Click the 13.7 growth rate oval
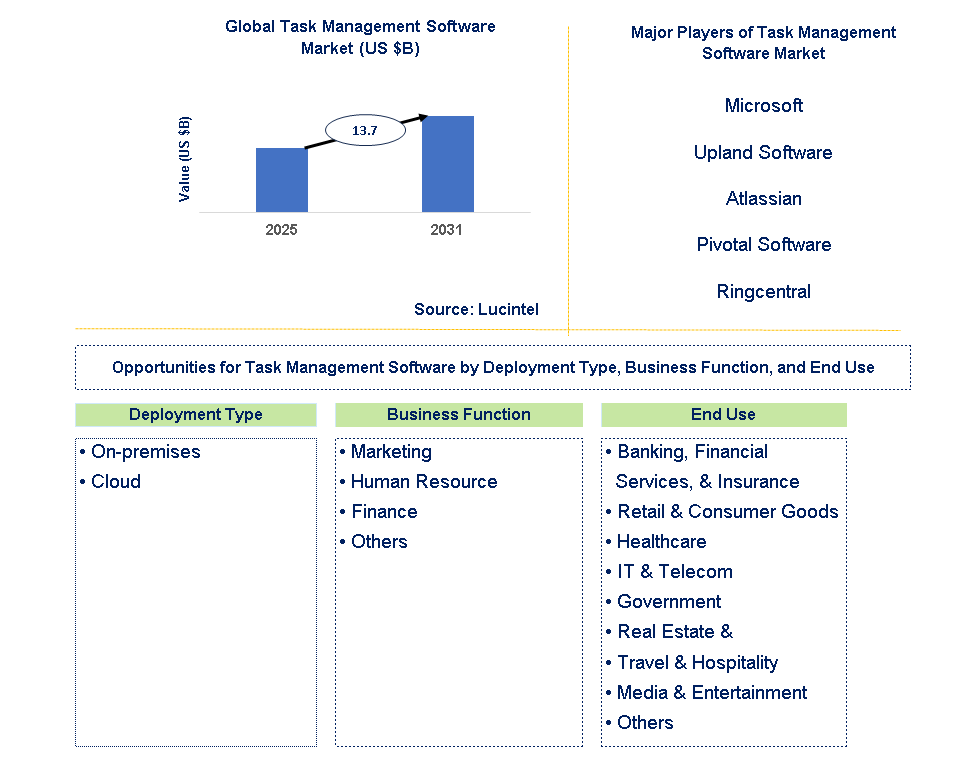975x767 pixels. pyautogui.click(x=365, y=130)
